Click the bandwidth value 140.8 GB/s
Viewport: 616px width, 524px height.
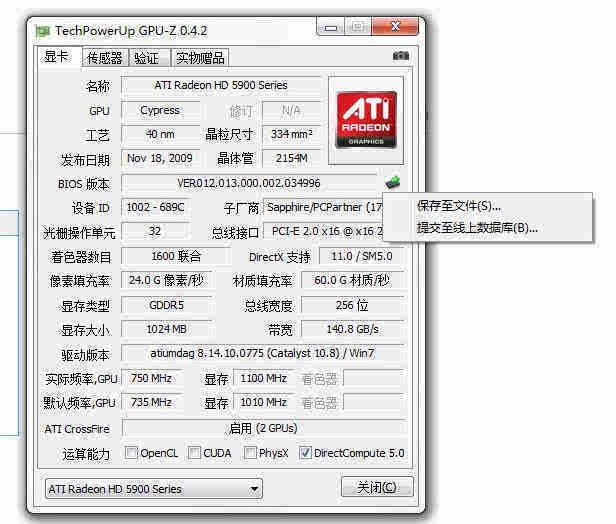click(x=352, y=329)
